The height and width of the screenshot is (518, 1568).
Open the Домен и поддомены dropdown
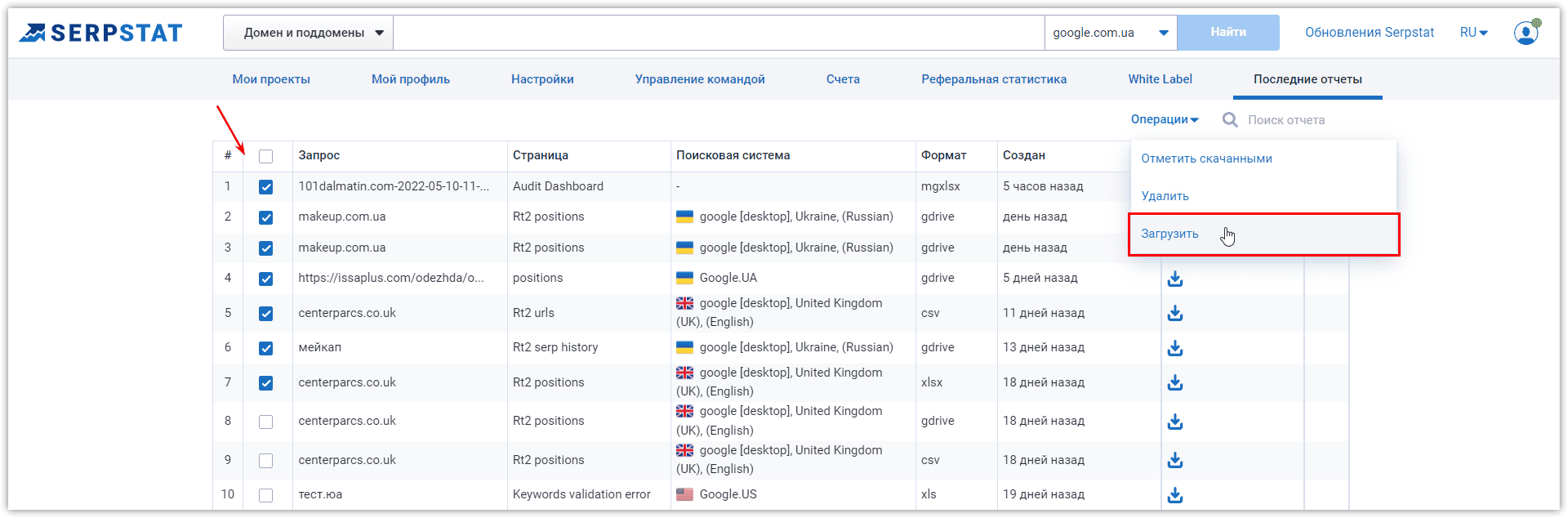[x=308, y=33]
